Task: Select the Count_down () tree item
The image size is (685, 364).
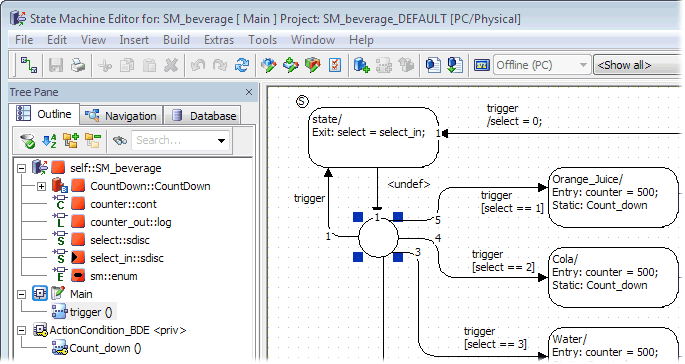Action: point(105,348)
